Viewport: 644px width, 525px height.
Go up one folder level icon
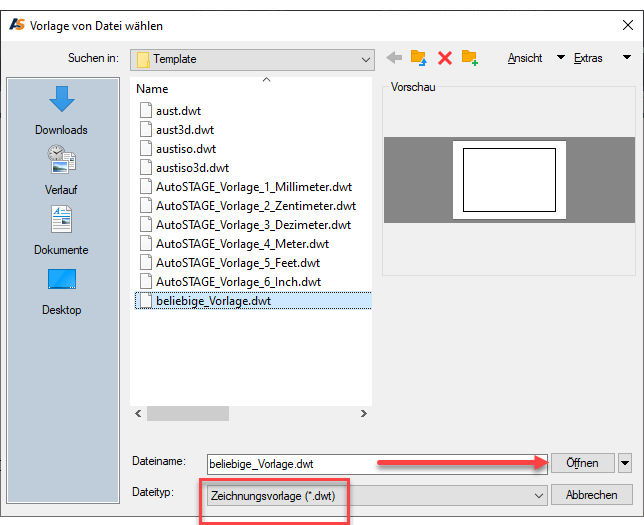419,58
